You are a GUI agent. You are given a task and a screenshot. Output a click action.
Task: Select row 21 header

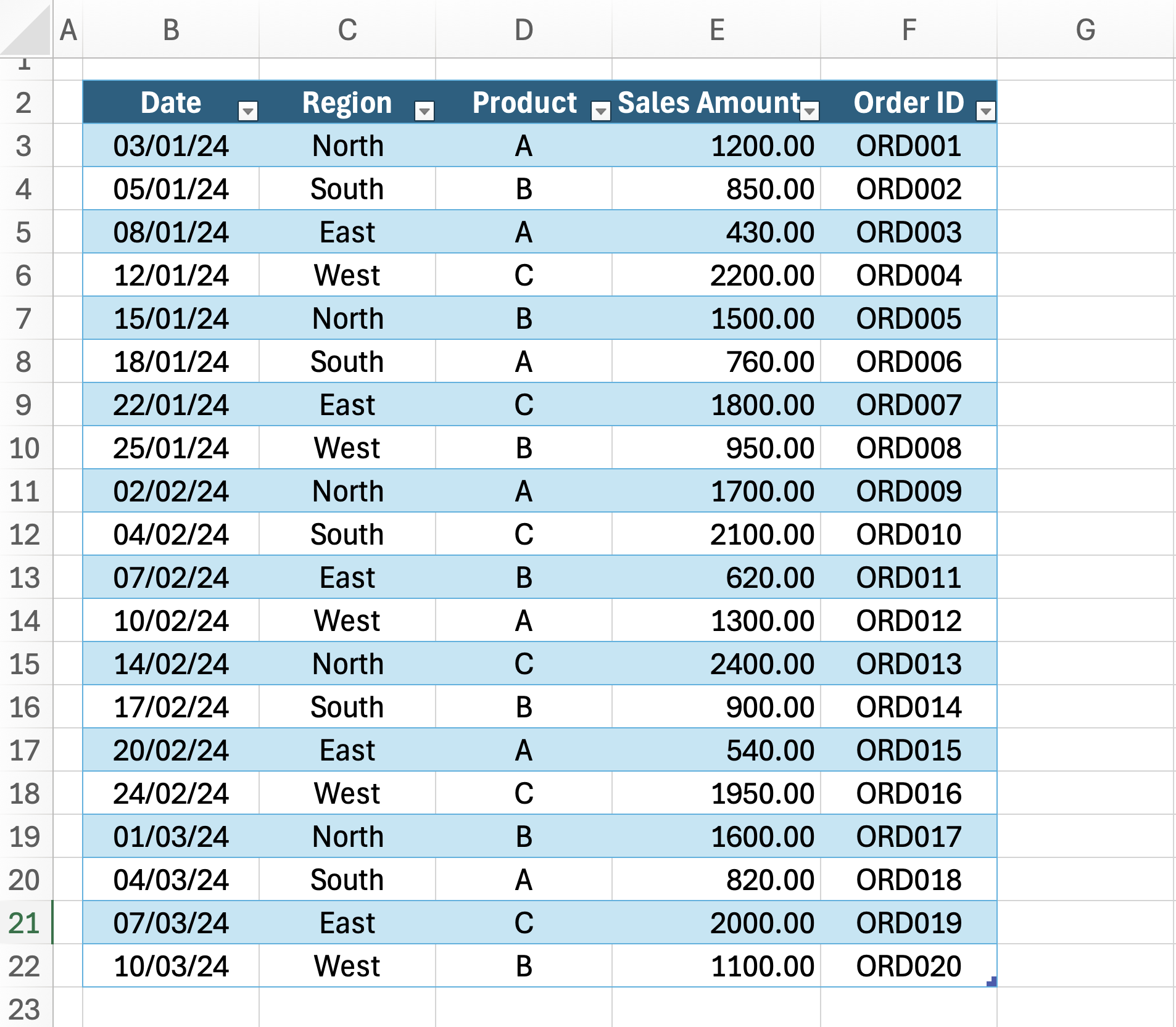pyautogui.click(x=26, y=923)
